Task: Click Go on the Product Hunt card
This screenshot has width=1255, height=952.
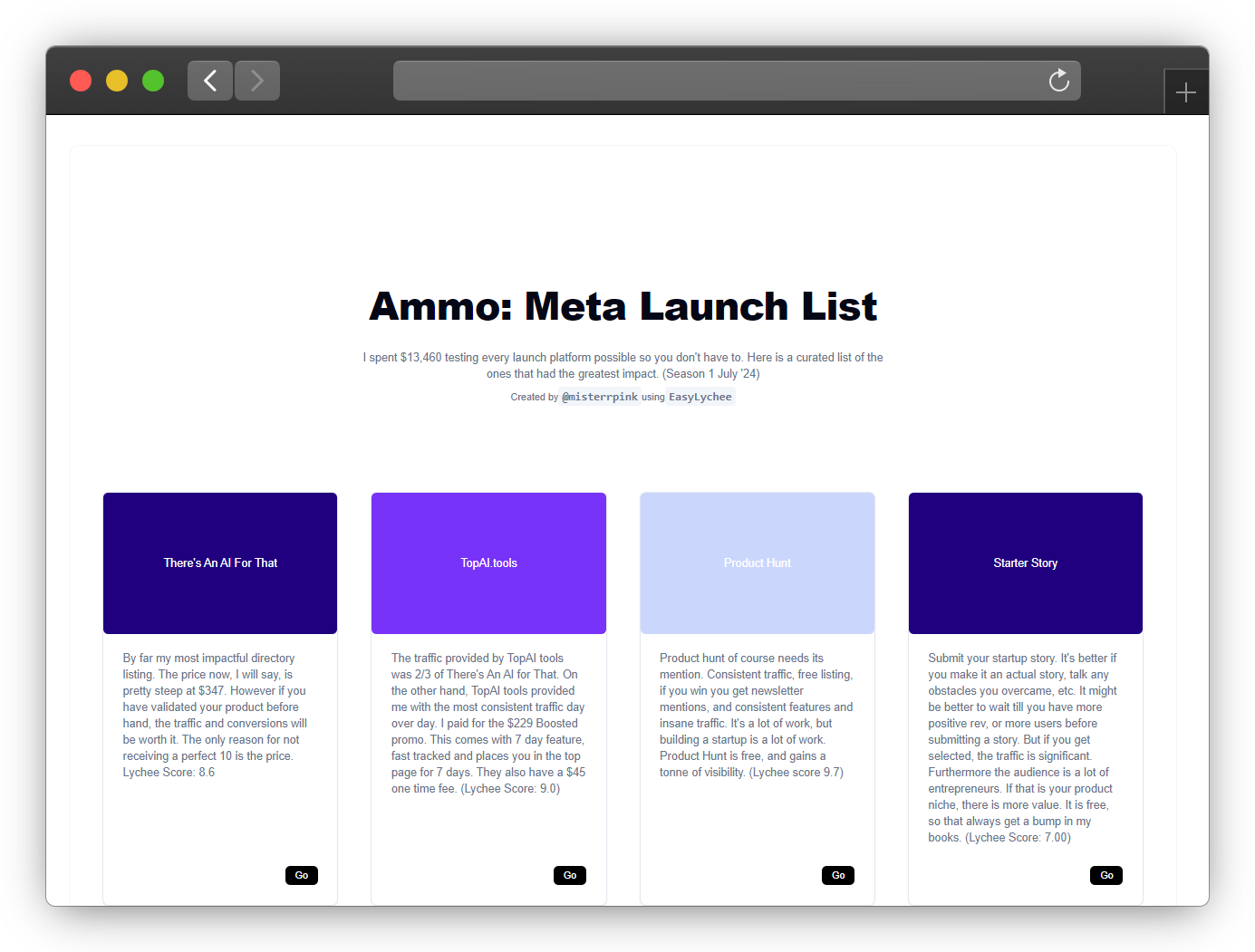Action: pyautogui.click(x=838, y=875)
